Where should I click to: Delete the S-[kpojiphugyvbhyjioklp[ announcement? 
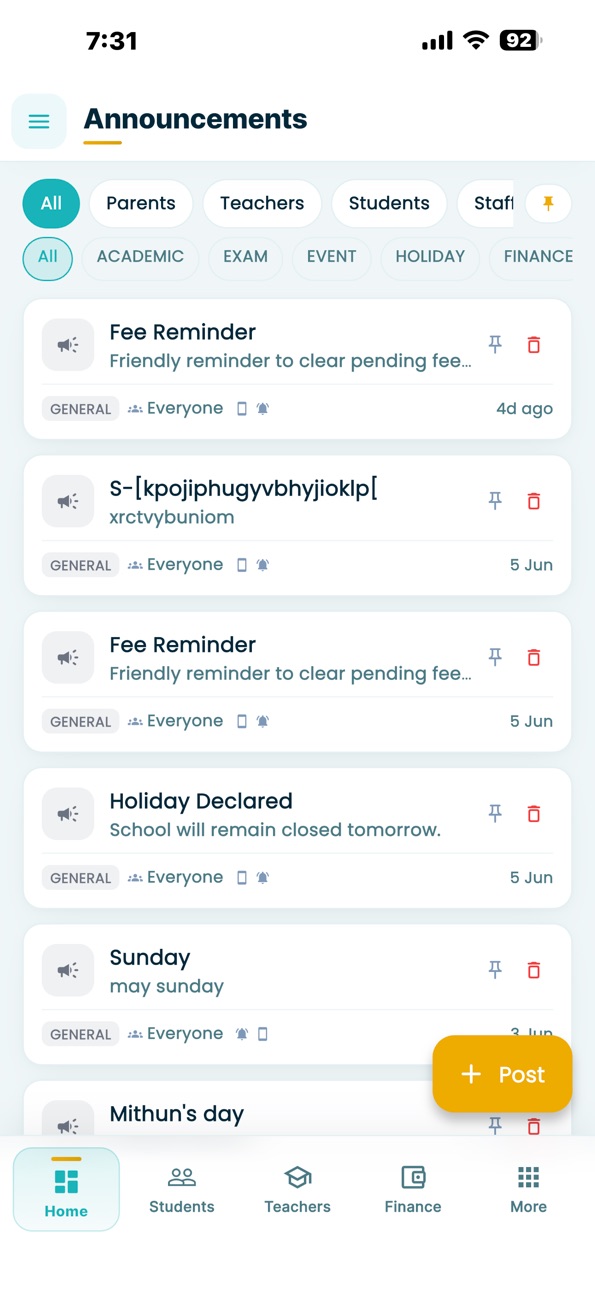[534, 501]
